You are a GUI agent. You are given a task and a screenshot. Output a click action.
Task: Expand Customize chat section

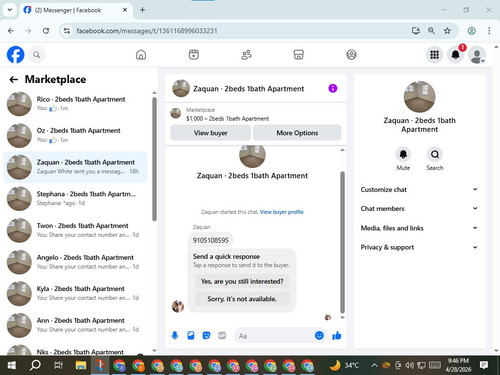click(419, 189)
